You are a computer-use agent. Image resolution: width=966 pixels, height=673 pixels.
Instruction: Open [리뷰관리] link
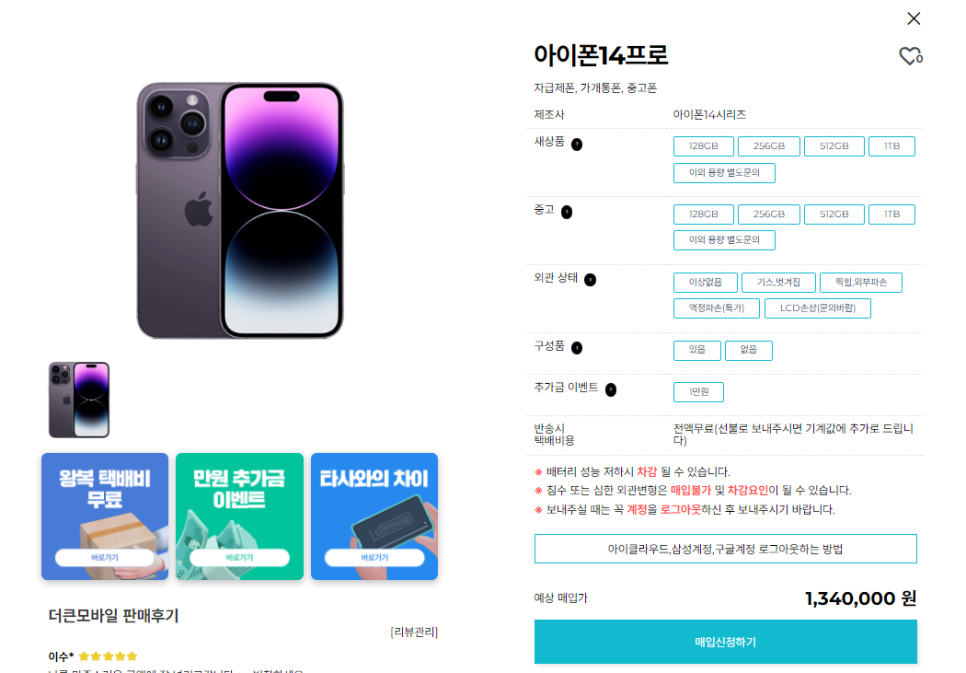[414, 632]
